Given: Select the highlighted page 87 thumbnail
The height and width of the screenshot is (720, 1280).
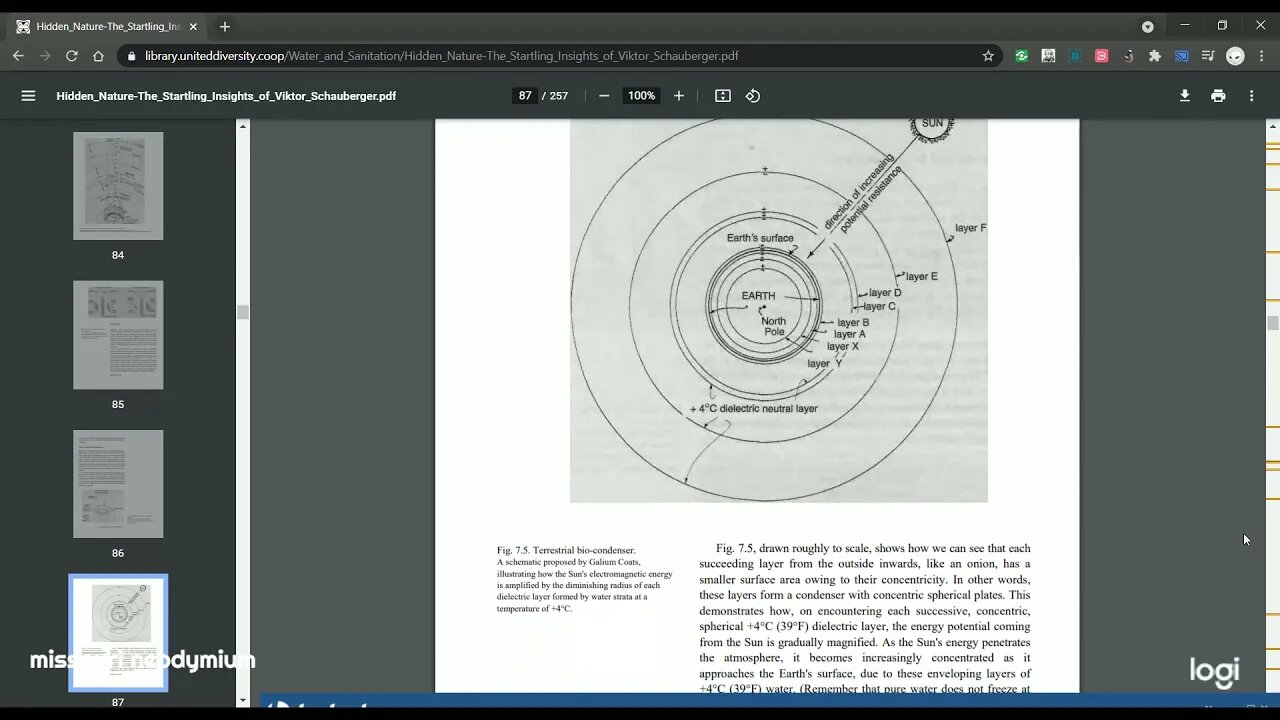Looking at the screenshot, I should 118,633.
